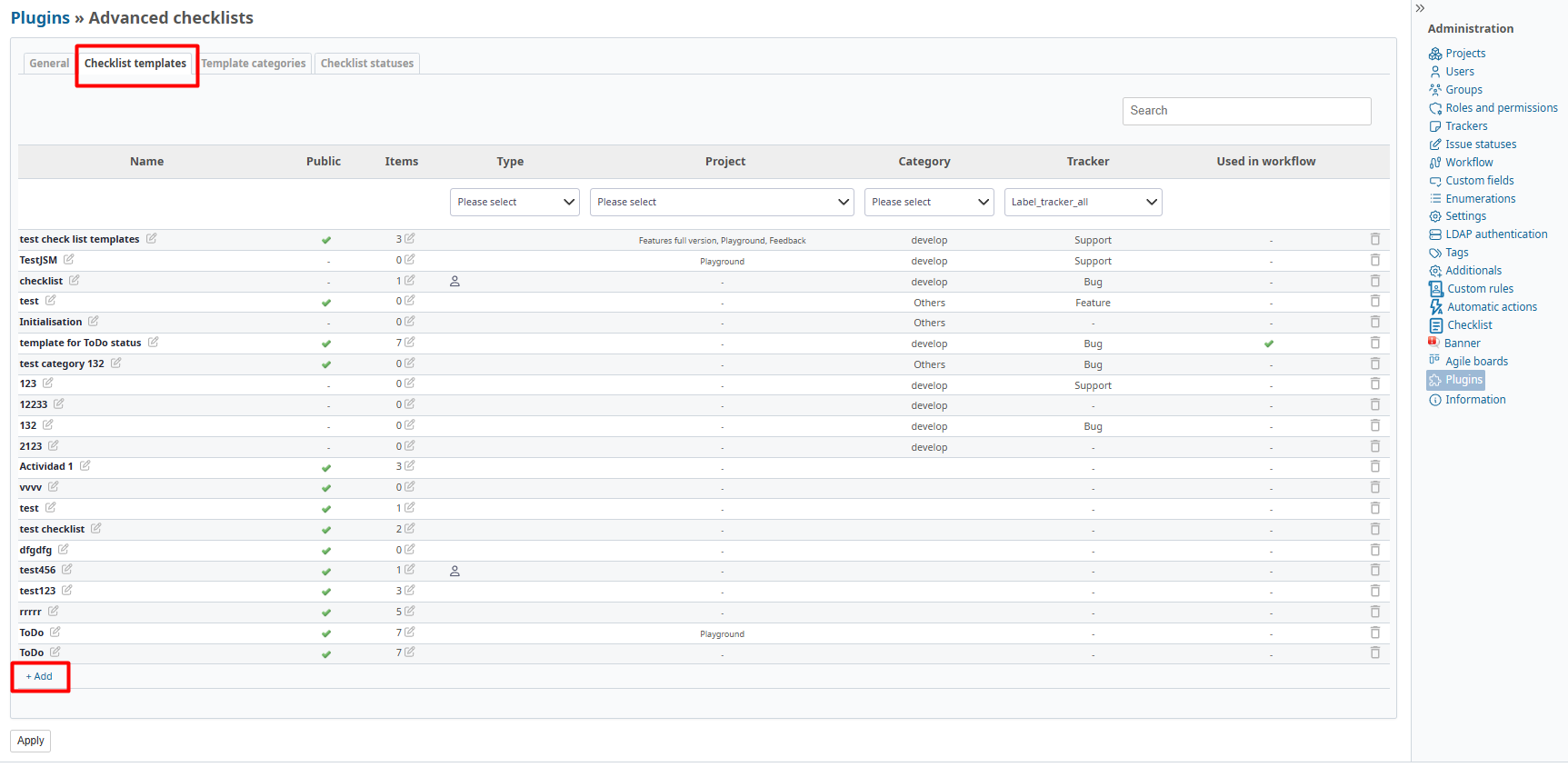
Task: Toggle 'Used in workflow' checkmark for ToDo template
Action: (x=1269, y=344)
